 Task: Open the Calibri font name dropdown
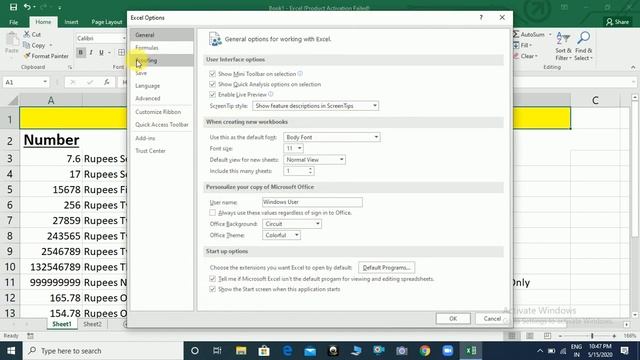tap(124, 38)
